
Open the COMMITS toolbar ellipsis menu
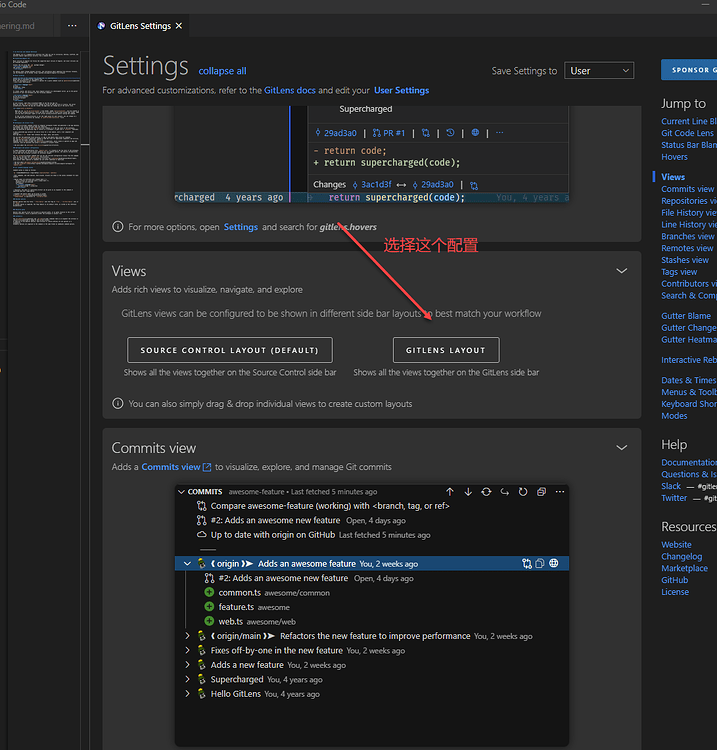coord(560,492)
